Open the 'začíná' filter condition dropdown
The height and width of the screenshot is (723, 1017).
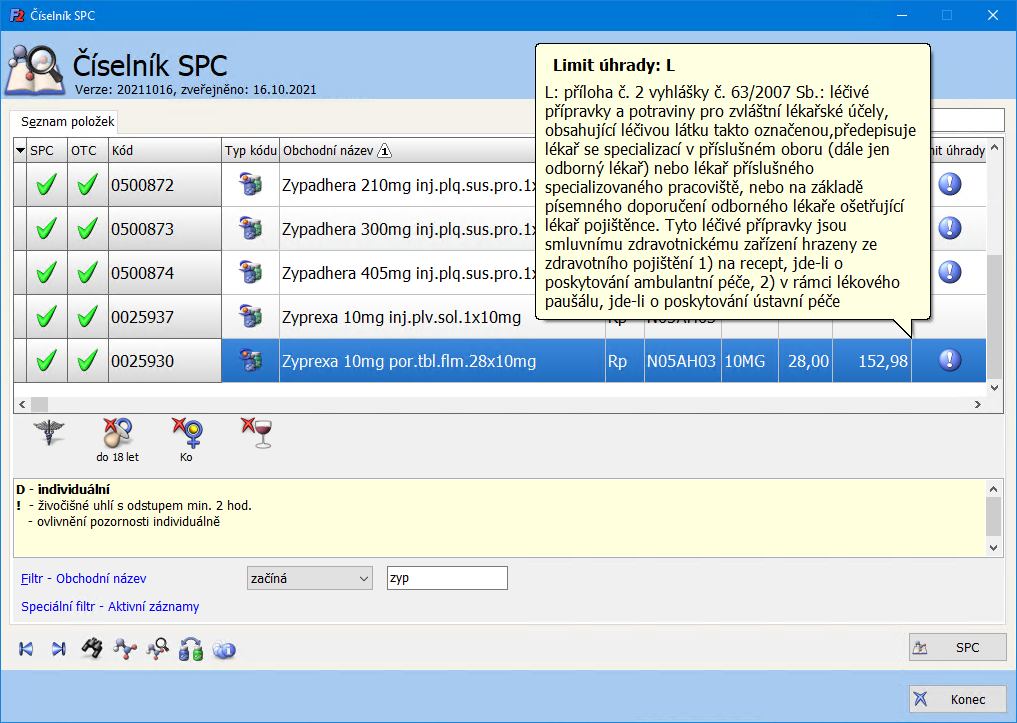tap(309, 578)
